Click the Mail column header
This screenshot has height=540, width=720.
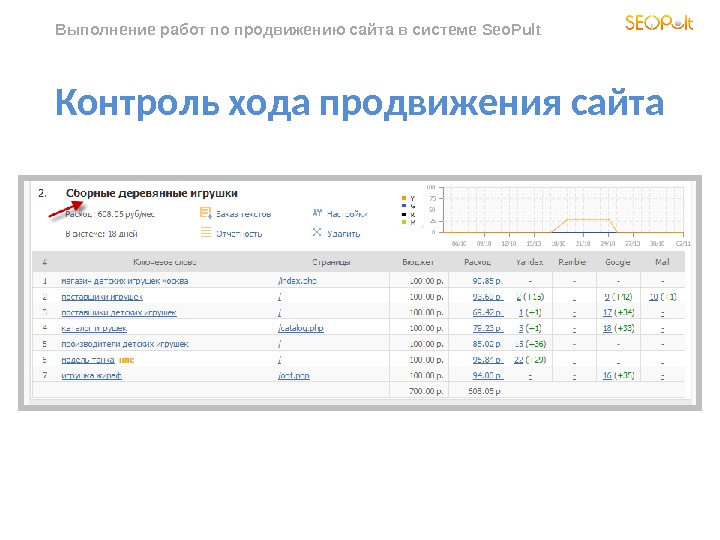tap(662, 262)
